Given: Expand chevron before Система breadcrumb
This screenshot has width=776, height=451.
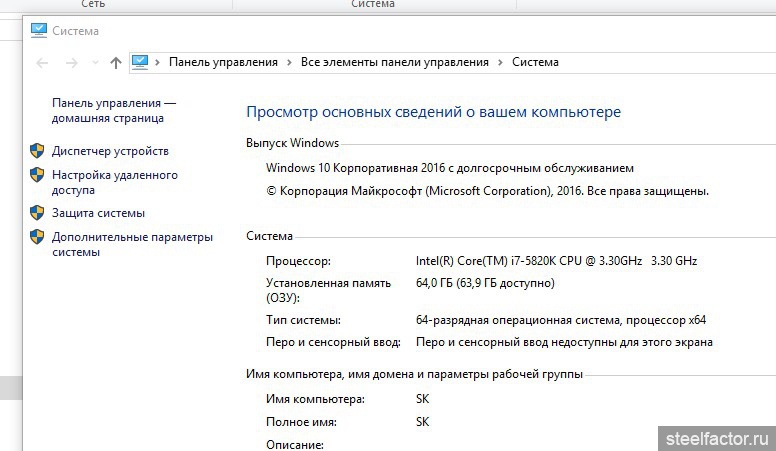Looking at the screenshot, I should 500,62.
